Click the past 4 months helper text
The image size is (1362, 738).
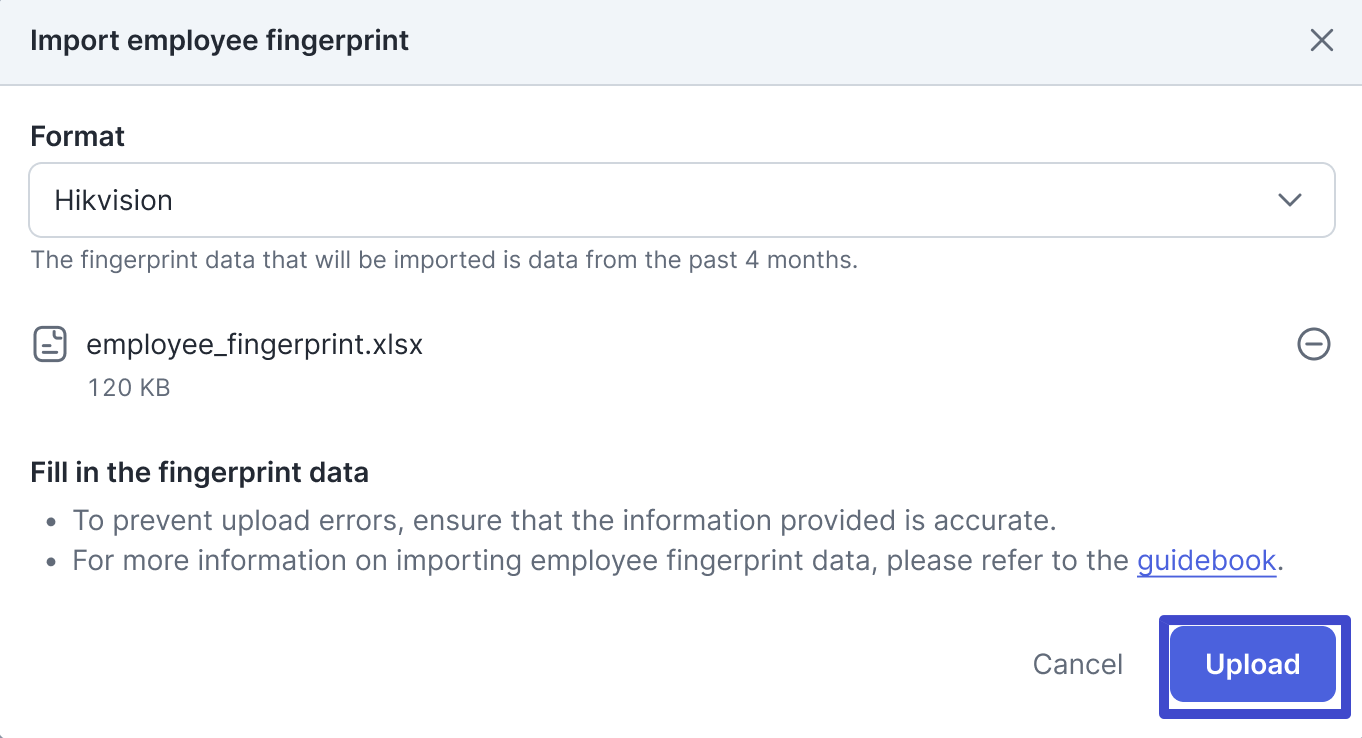444,261
